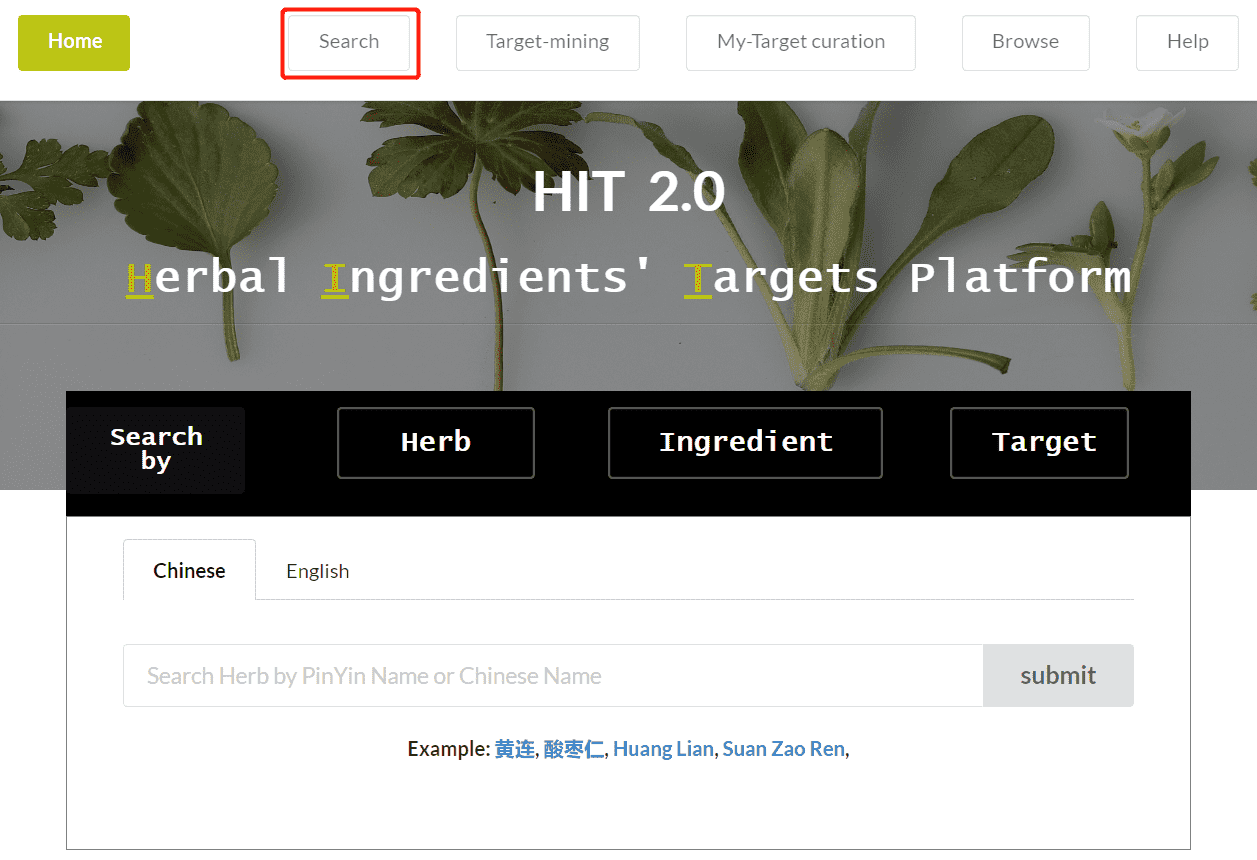Click the Herbal Ingredients' Targets Platform subtitle

pyautogui.click(x=629, y=277)
